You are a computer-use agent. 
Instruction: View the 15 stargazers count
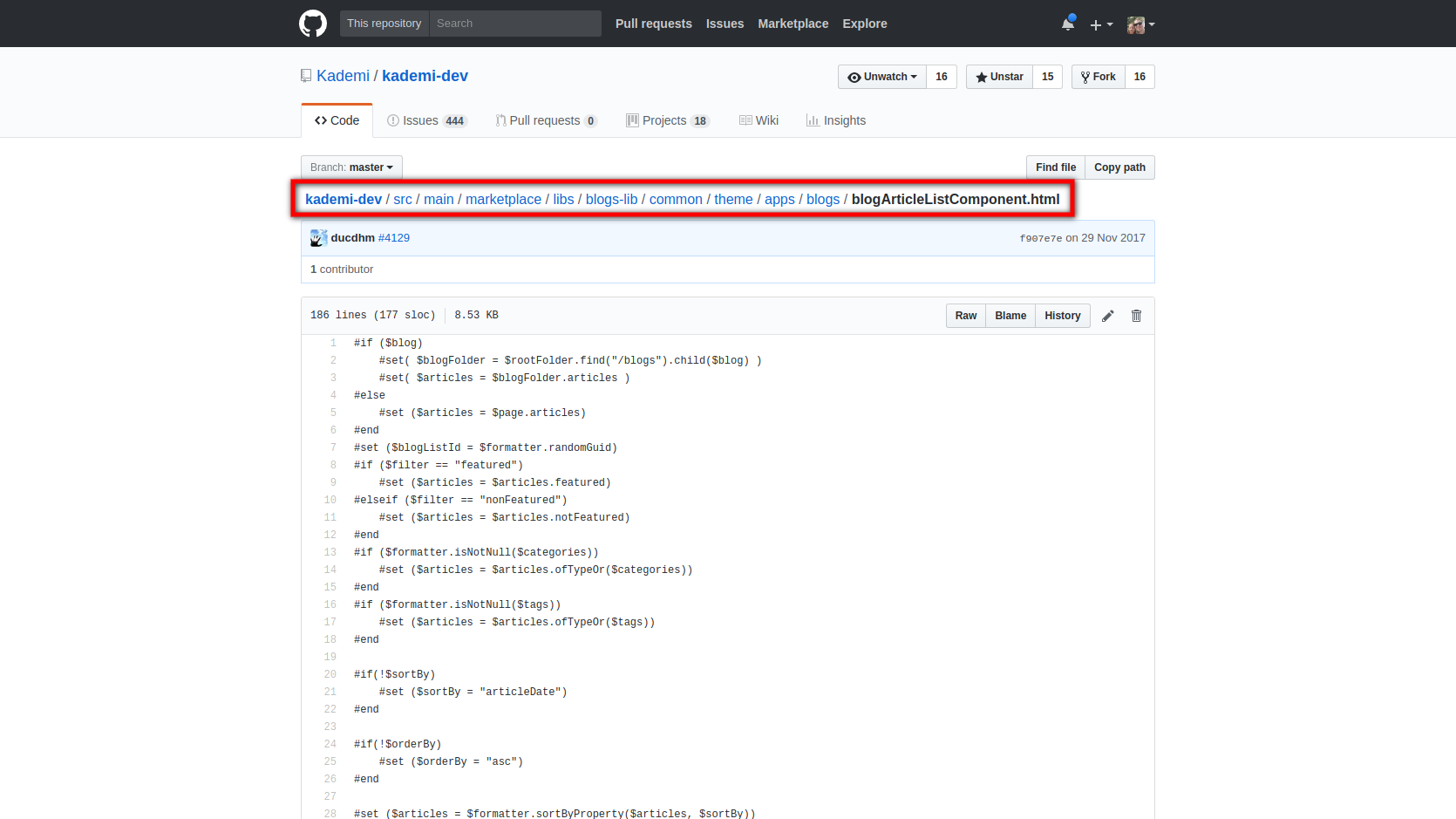click(x=1048, y=77)
